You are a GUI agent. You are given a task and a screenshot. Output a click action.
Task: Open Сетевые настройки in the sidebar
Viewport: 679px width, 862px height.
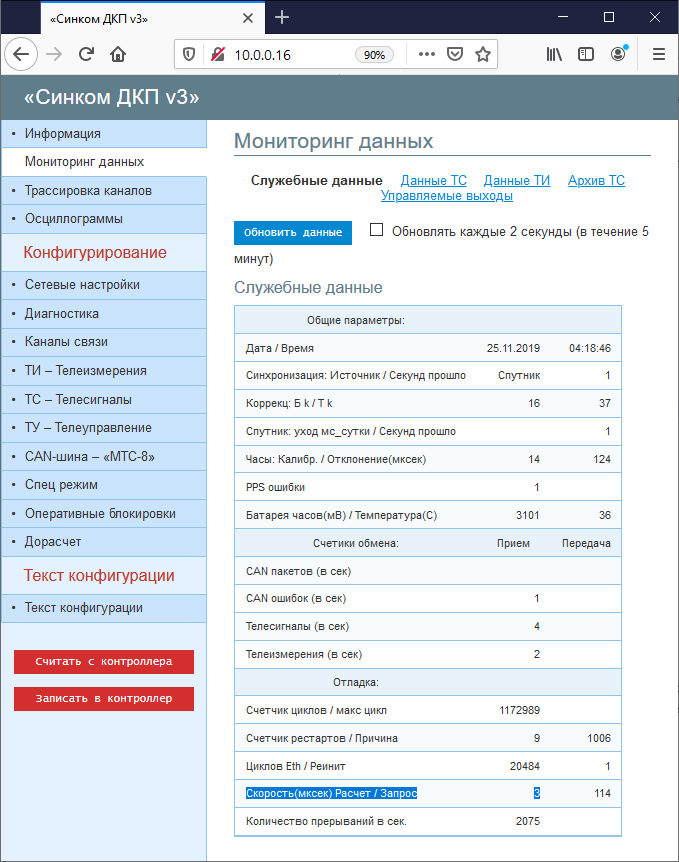pyautogui.click(x=82, y=285)
